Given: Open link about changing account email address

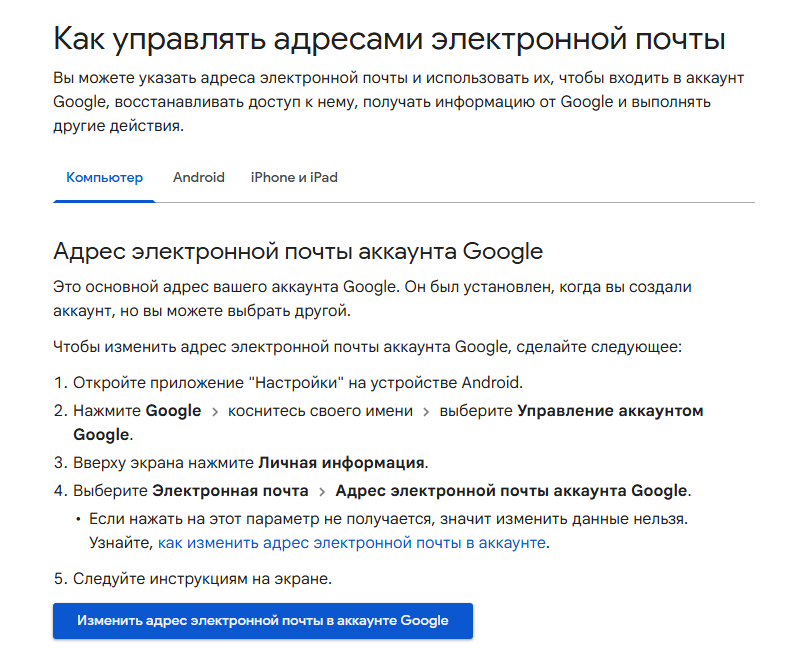Looking at the screenshot, I should point(353,543).
